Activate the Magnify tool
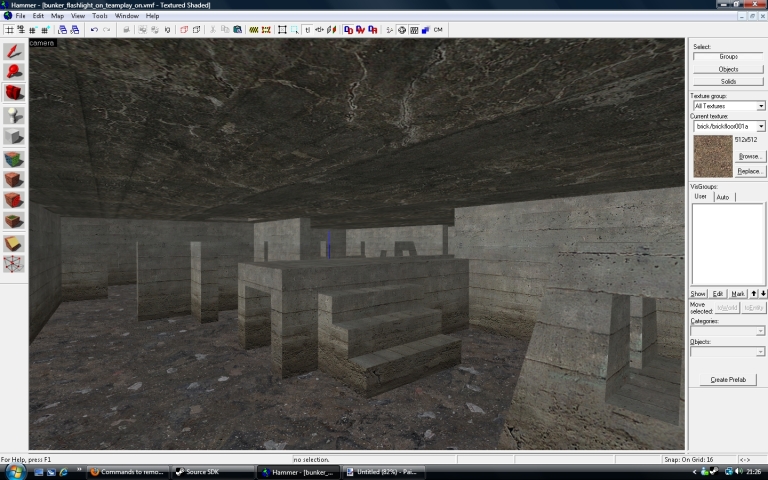This screenshot has height=480, width=768. coord(14,71)
